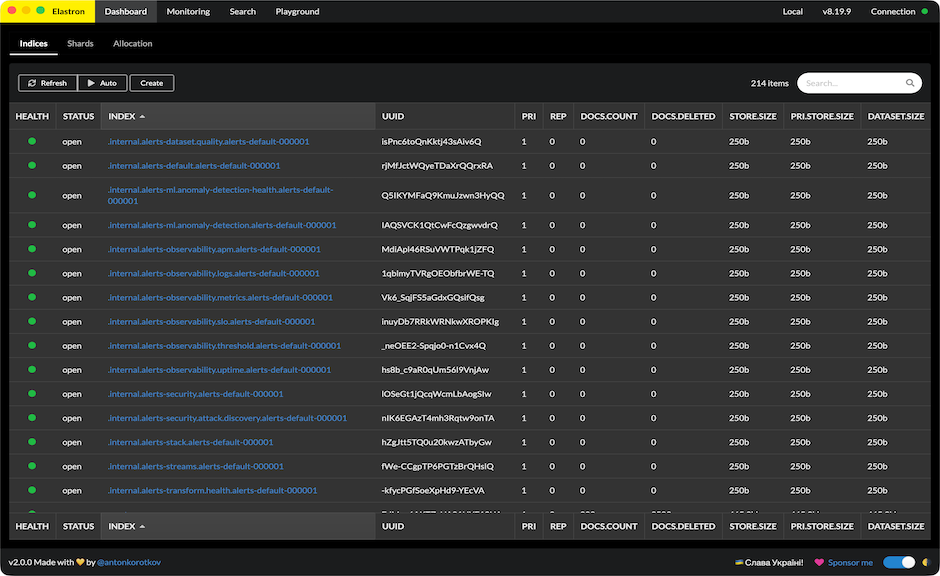Open .internal.alerts-observability.threshold.alerts-default-000001 index
This screenshot has height=576, width=940.
tap(224, 345)
